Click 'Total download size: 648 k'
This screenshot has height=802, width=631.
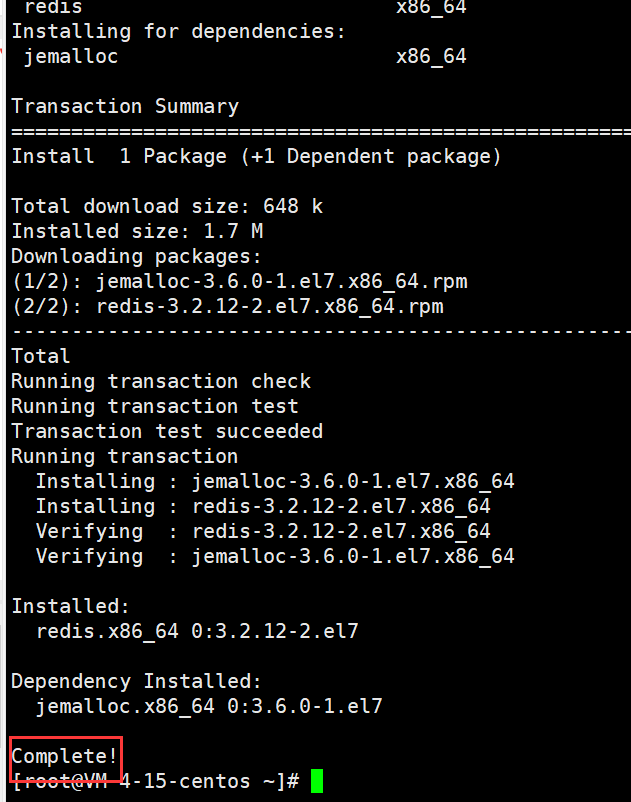(167, 207)
